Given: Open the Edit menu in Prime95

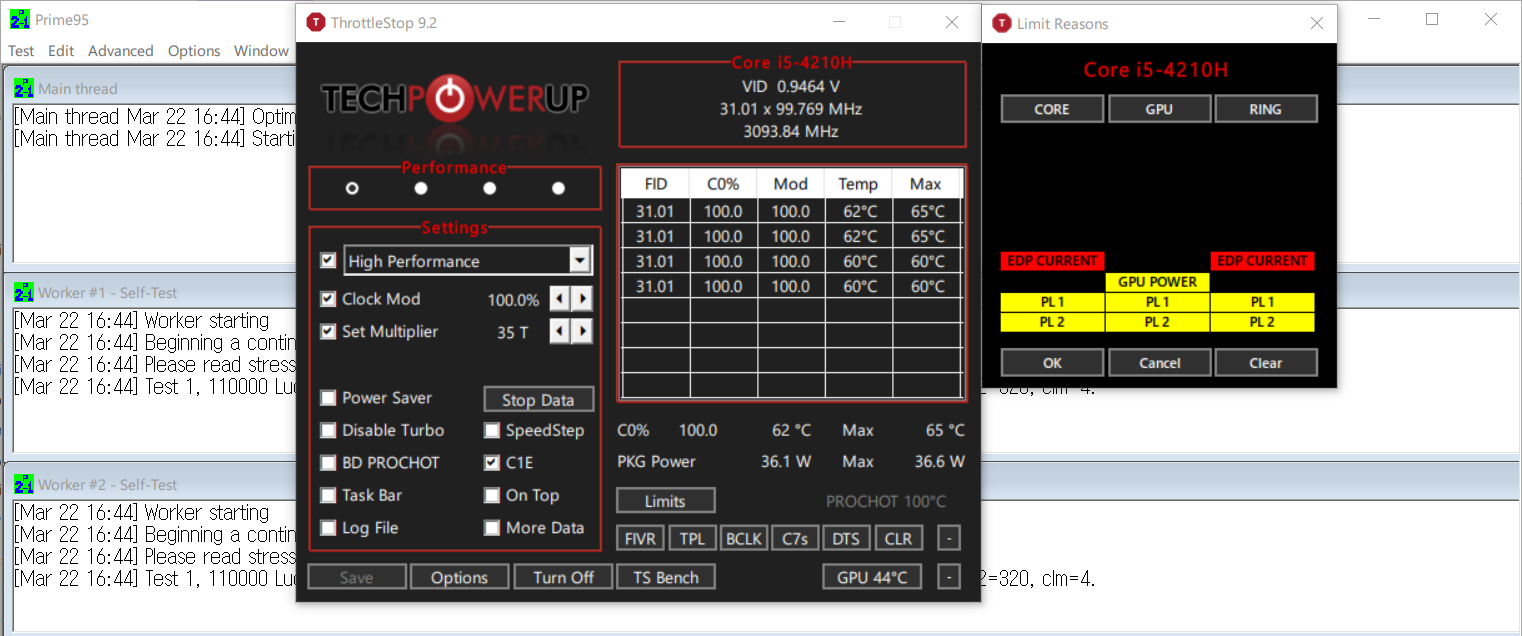Looking at the screenshot, I should tap(61, 51).
